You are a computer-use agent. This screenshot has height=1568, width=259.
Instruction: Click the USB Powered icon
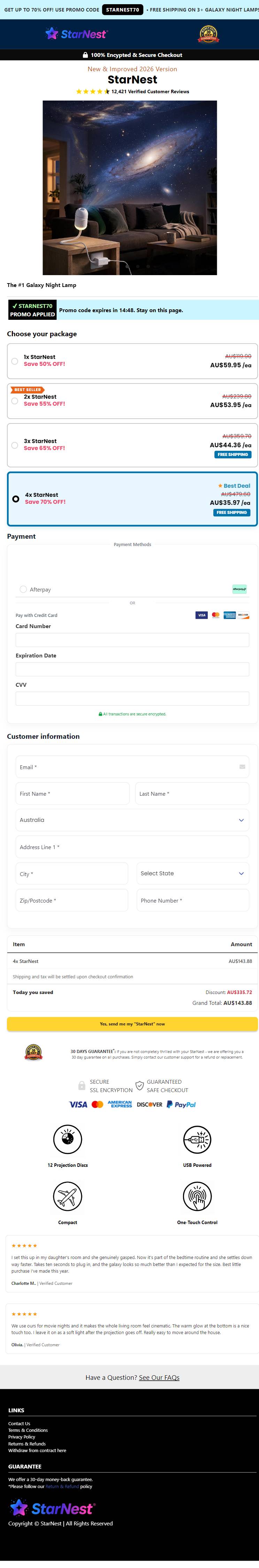(x=197, y=1139)
